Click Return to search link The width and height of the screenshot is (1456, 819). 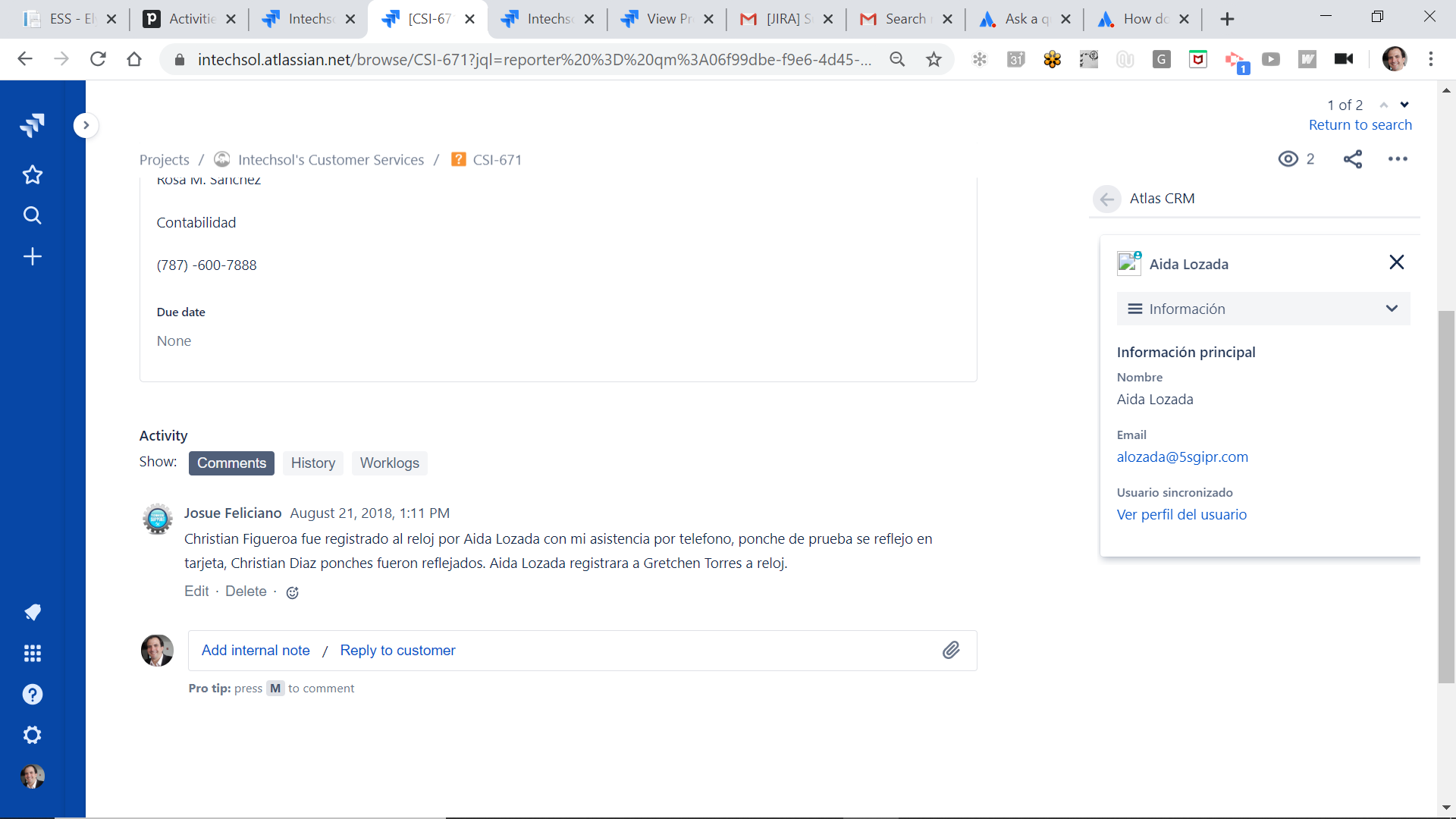1360,125
